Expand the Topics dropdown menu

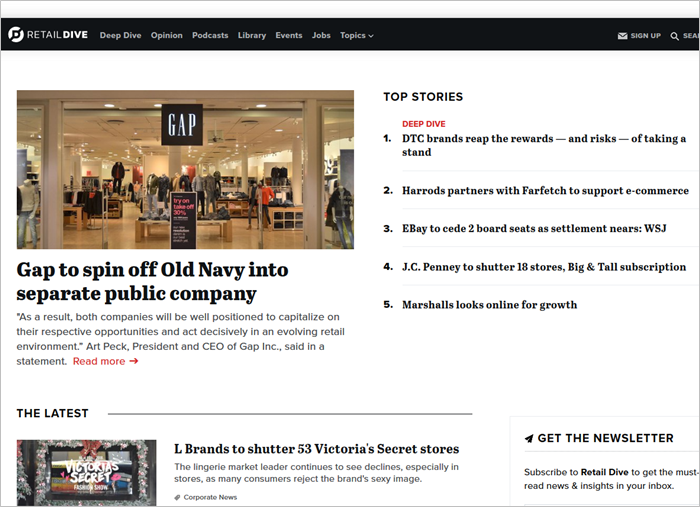pos(357,35)
